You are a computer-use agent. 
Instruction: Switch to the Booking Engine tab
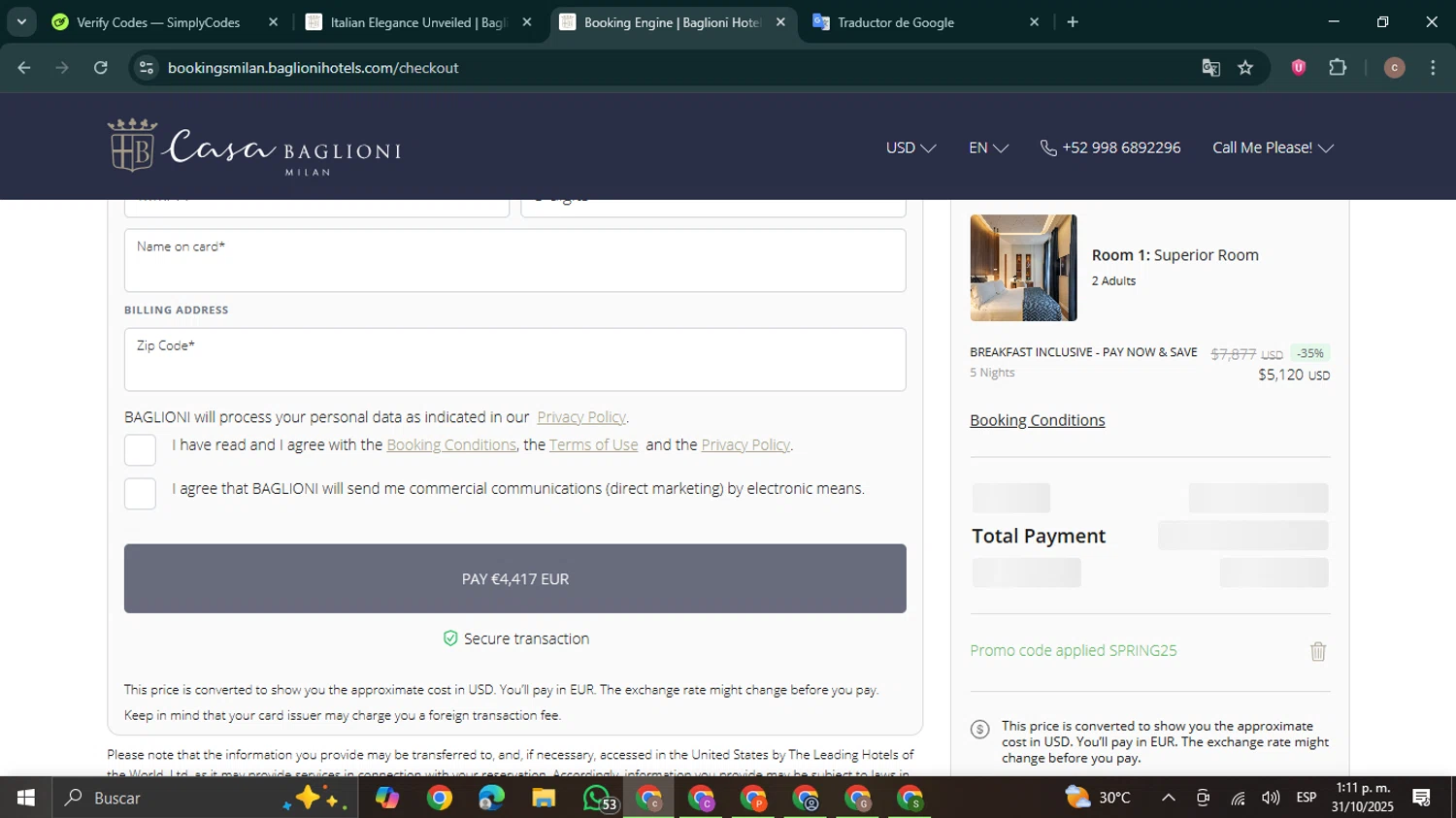point(673,21)
